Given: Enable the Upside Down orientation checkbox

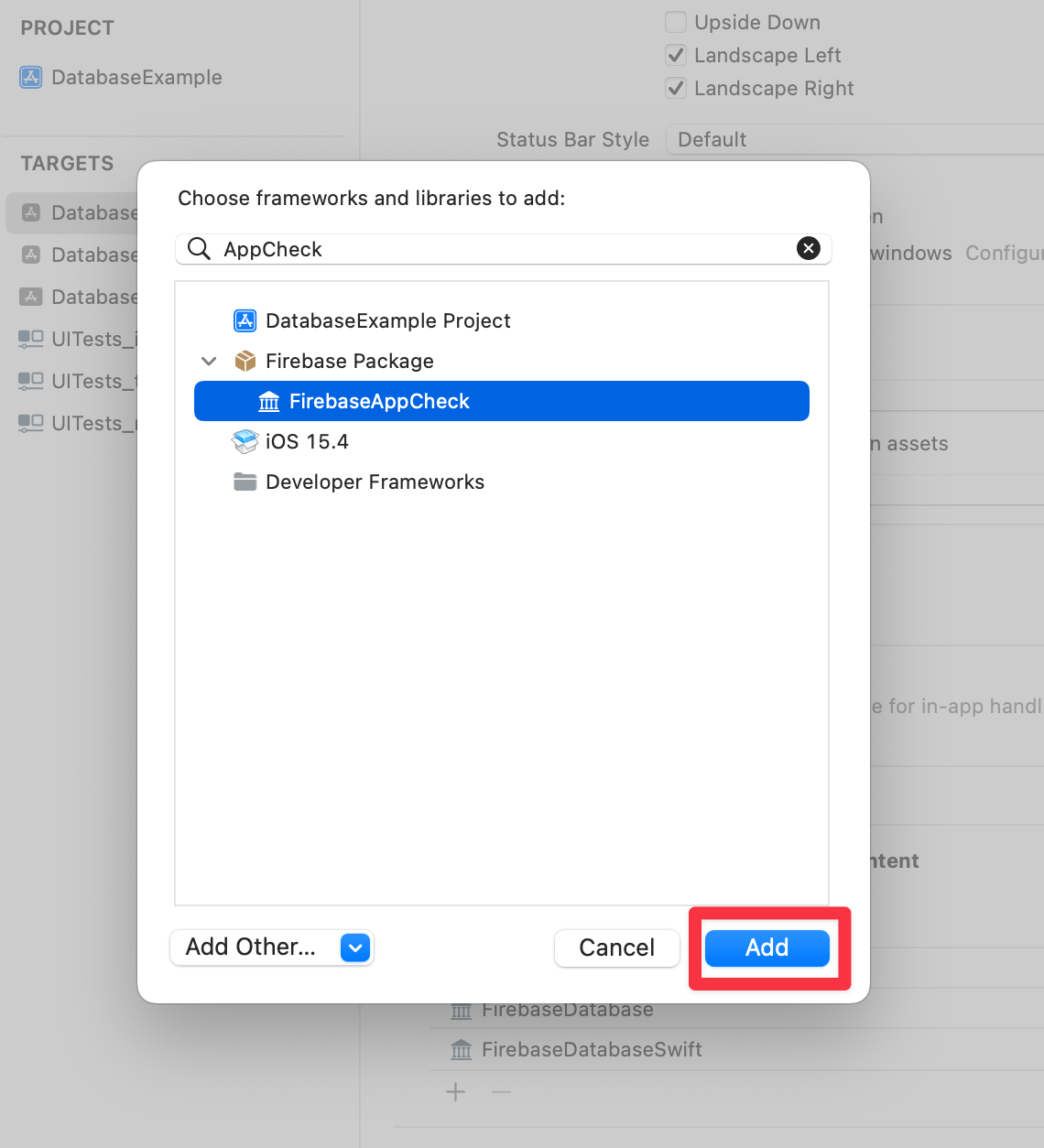Looking at the screenshot, I should [676, 22].
